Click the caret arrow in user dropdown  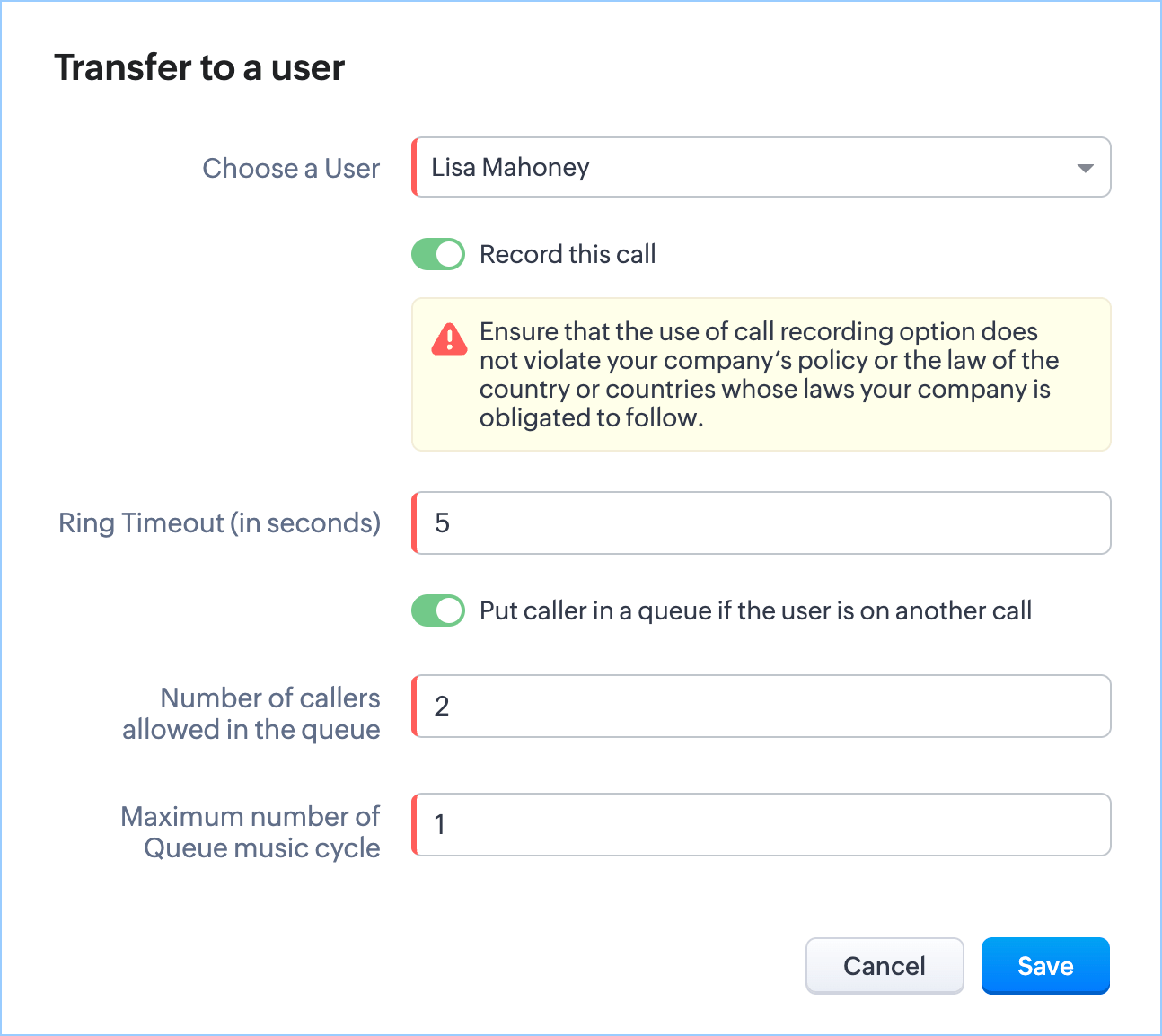coord(1085,168)
